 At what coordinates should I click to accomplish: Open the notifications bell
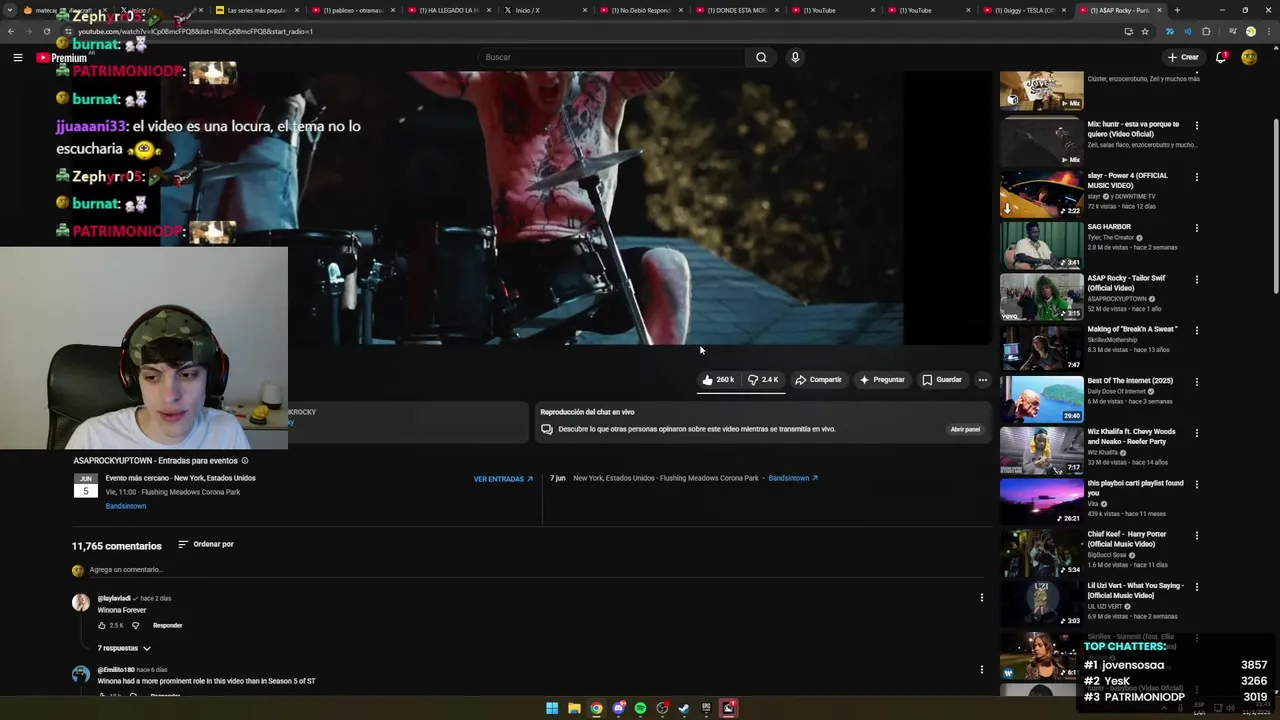[1221, 57]
